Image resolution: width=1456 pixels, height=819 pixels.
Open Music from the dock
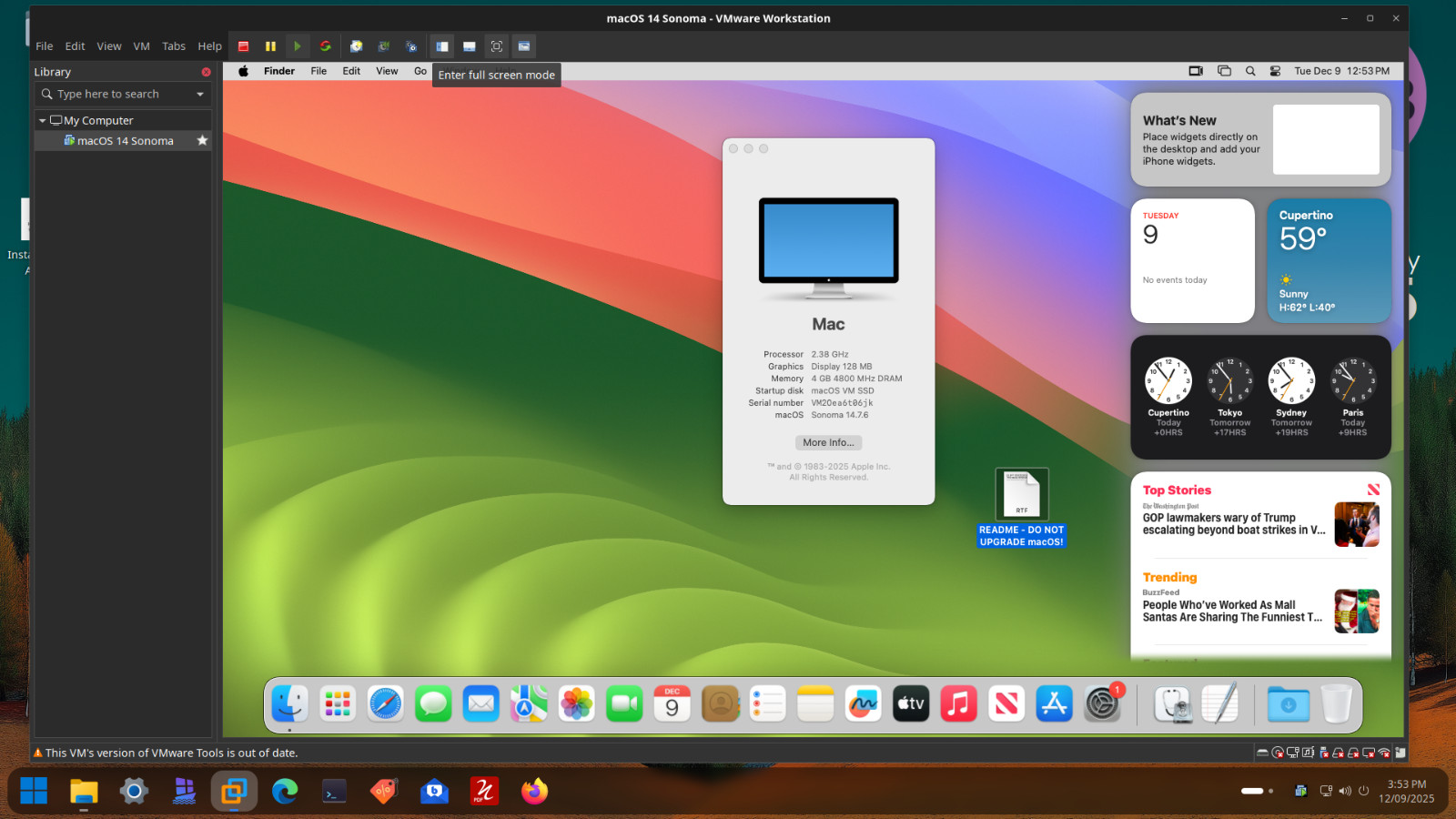tap(959, 703)
